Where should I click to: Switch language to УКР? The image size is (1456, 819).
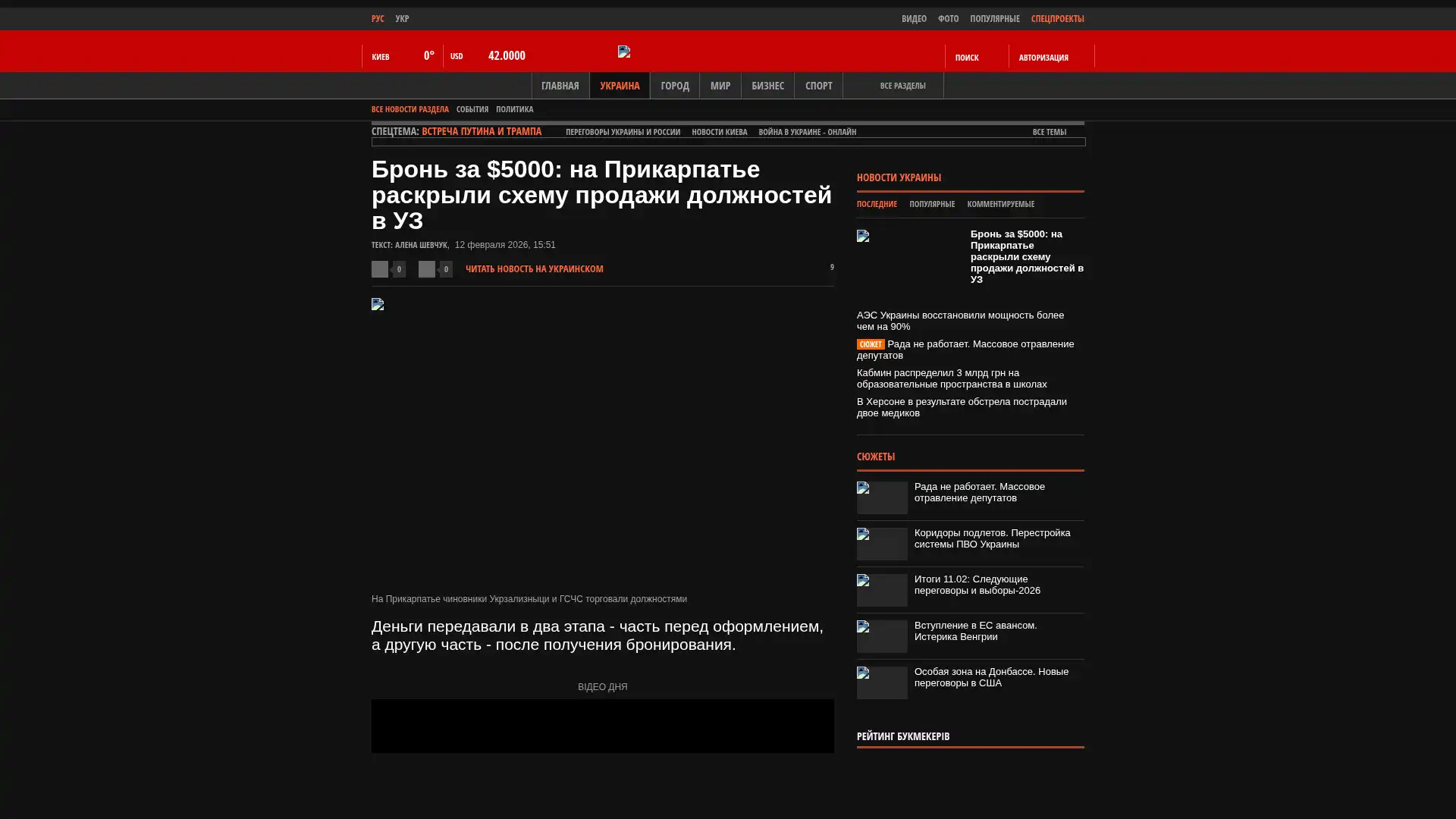[x=402, y=18]
